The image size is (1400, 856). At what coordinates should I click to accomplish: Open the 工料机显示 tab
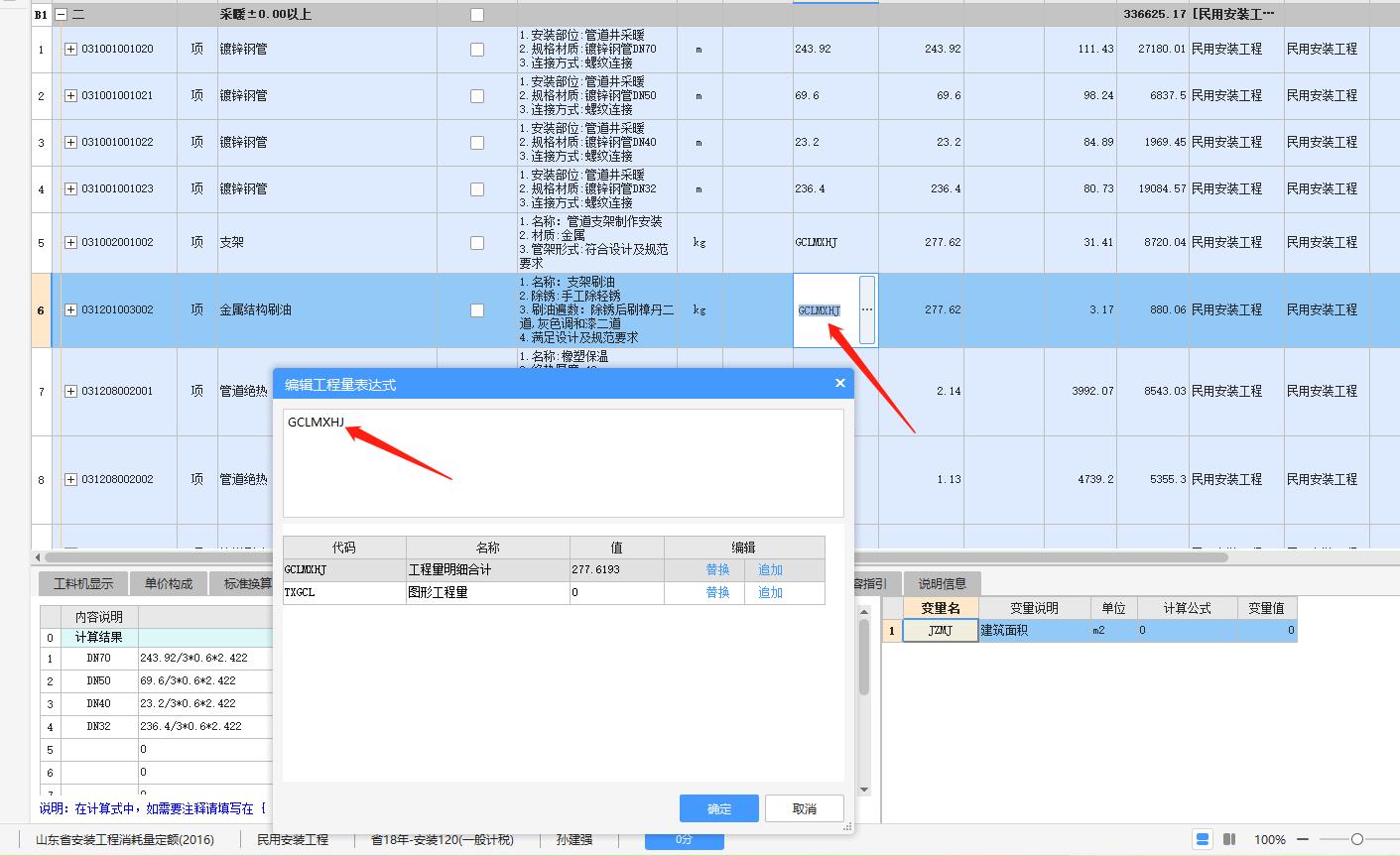click(83, 583)
